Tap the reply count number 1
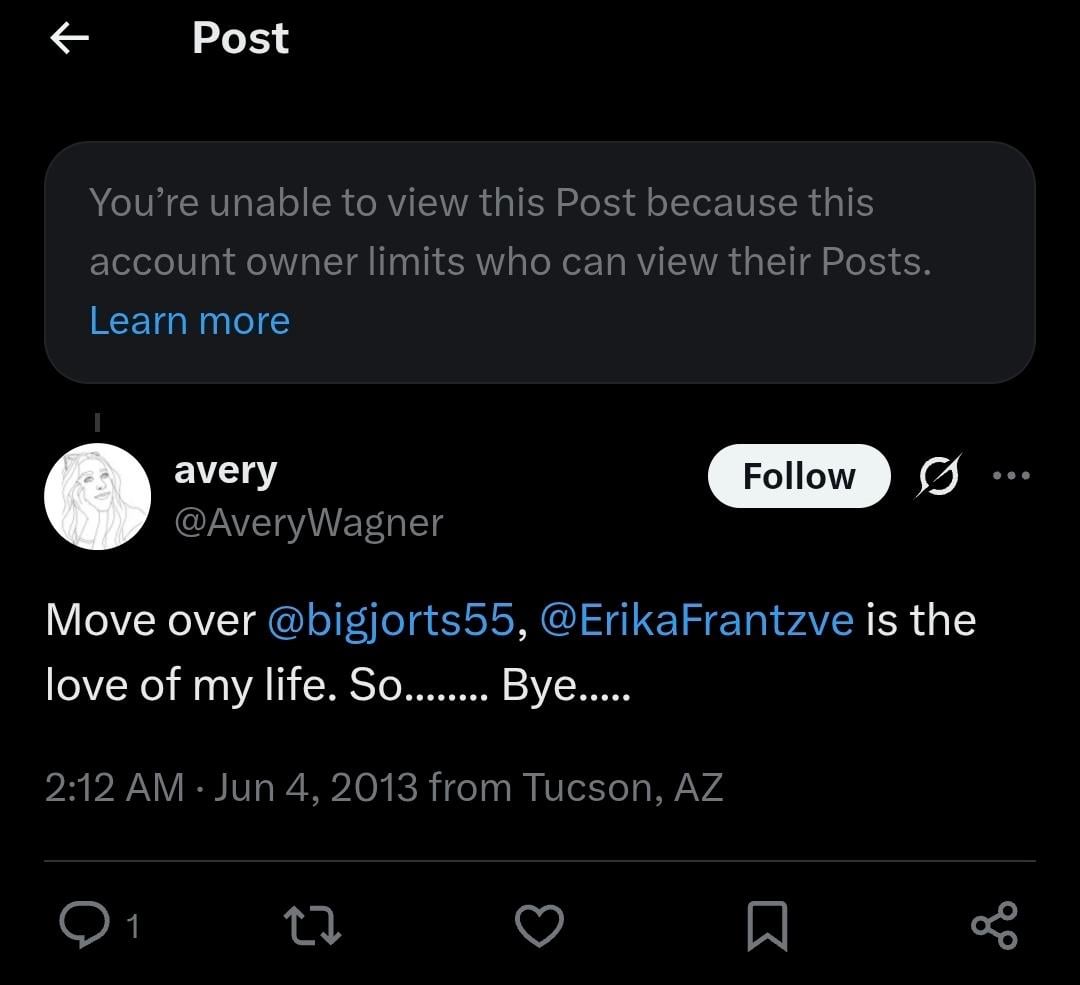 click(133, 926)
